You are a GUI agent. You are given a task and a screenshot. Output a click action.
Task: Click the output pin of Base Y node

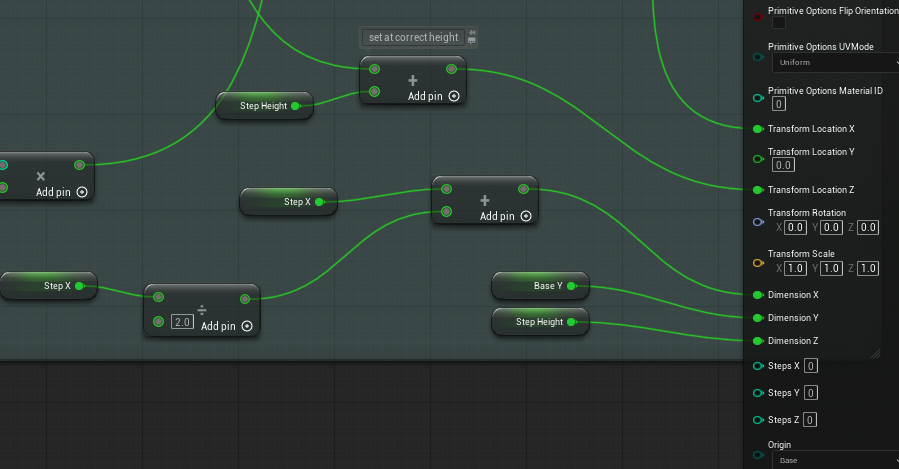pos(571,286)
